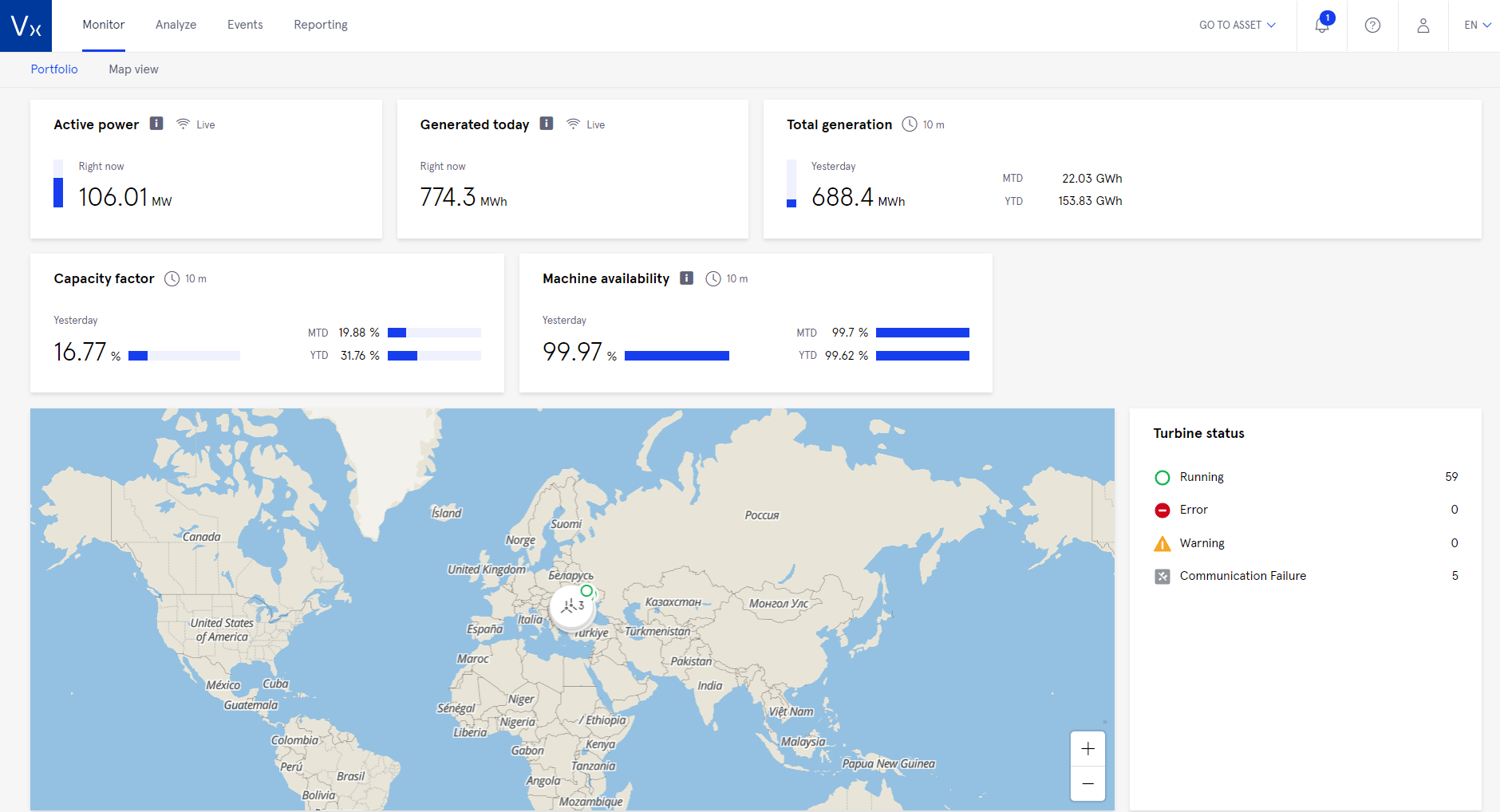Click the Error status red icon
1500x812 pixels.
[x=1162, y=510]
